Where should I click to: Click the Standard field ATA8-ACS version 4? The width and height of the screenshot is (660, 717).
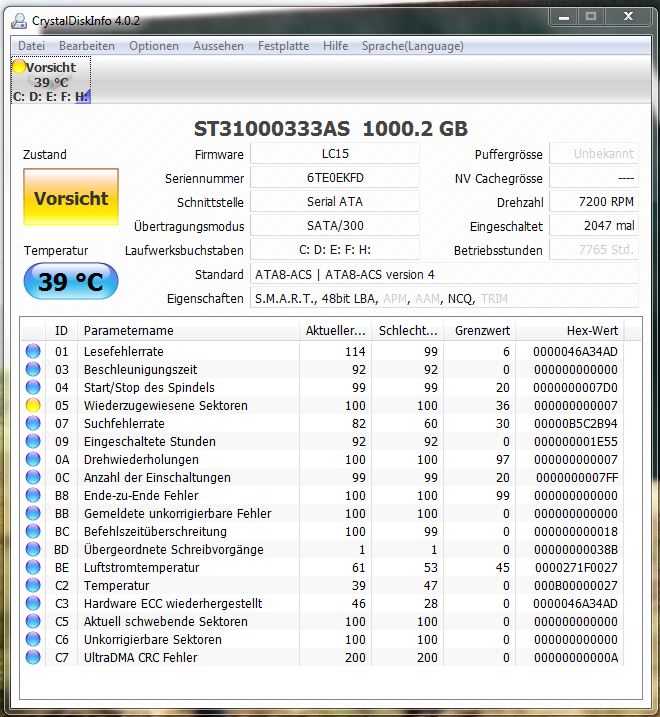coord(444,274)
